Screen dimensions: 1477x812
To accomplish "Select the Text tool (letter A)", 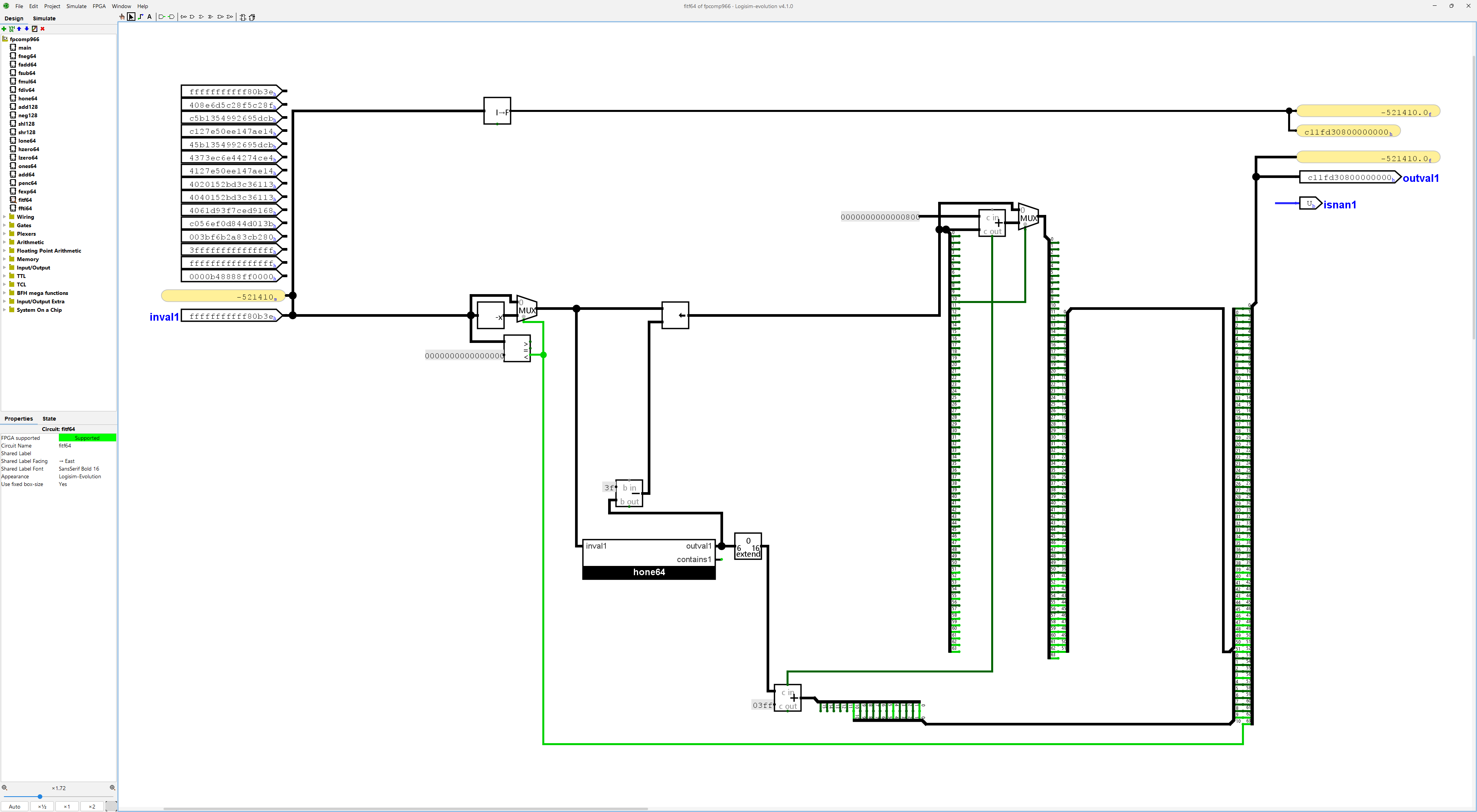I will click(x=150, y=17).
